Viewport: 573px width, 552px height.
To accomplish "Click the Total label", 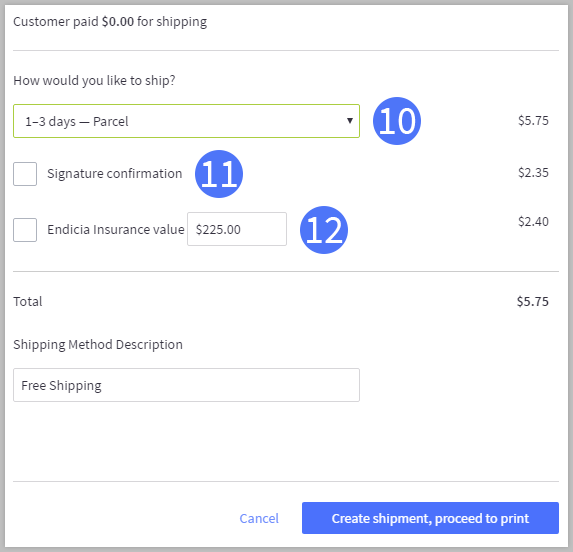I will (28, 301).
